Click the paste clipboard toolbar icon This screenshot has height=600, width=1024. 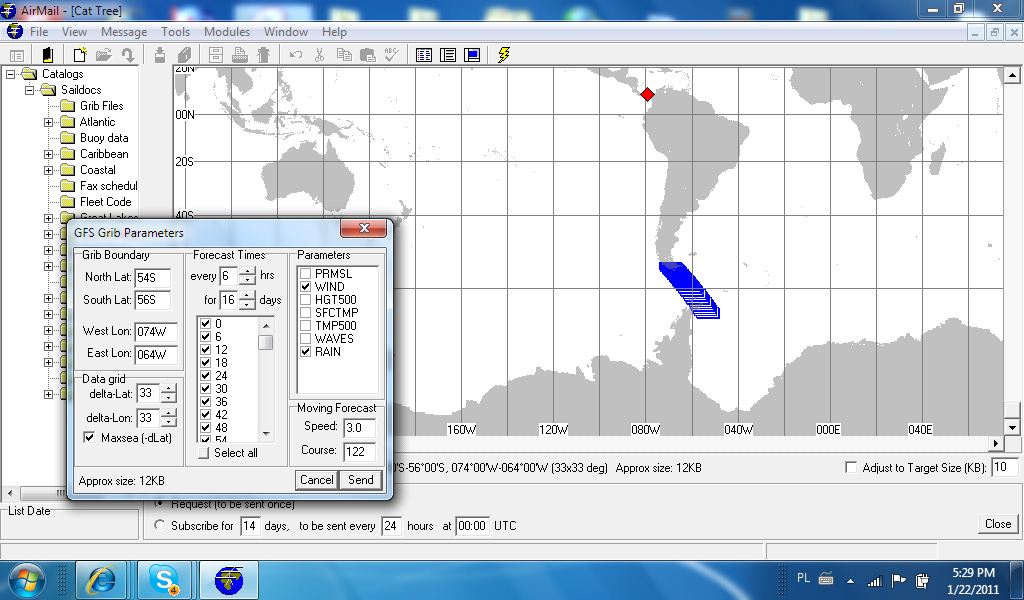coord(368,55)
